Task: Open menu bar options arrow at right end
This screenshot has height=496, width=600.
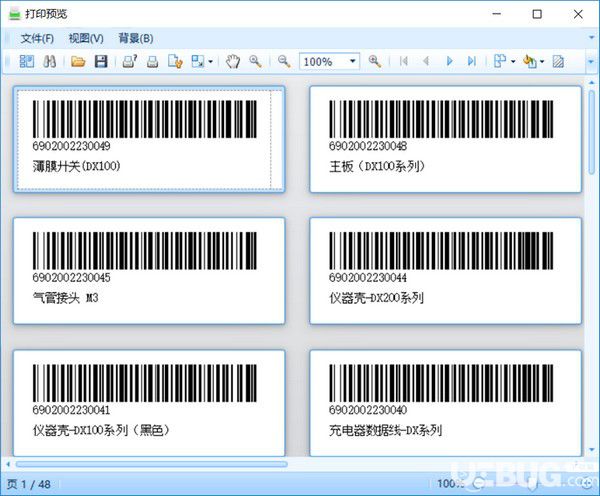Action: [590, 38]
